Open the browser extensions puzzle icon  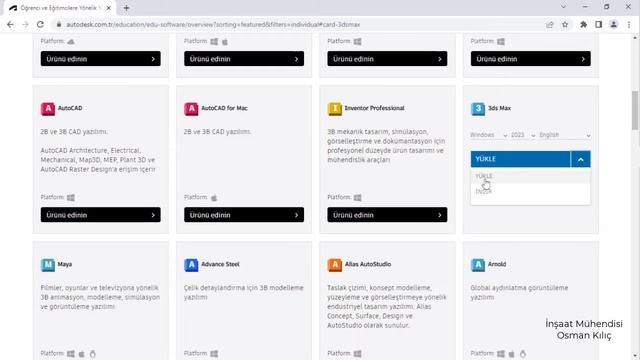tap(584, 24)
